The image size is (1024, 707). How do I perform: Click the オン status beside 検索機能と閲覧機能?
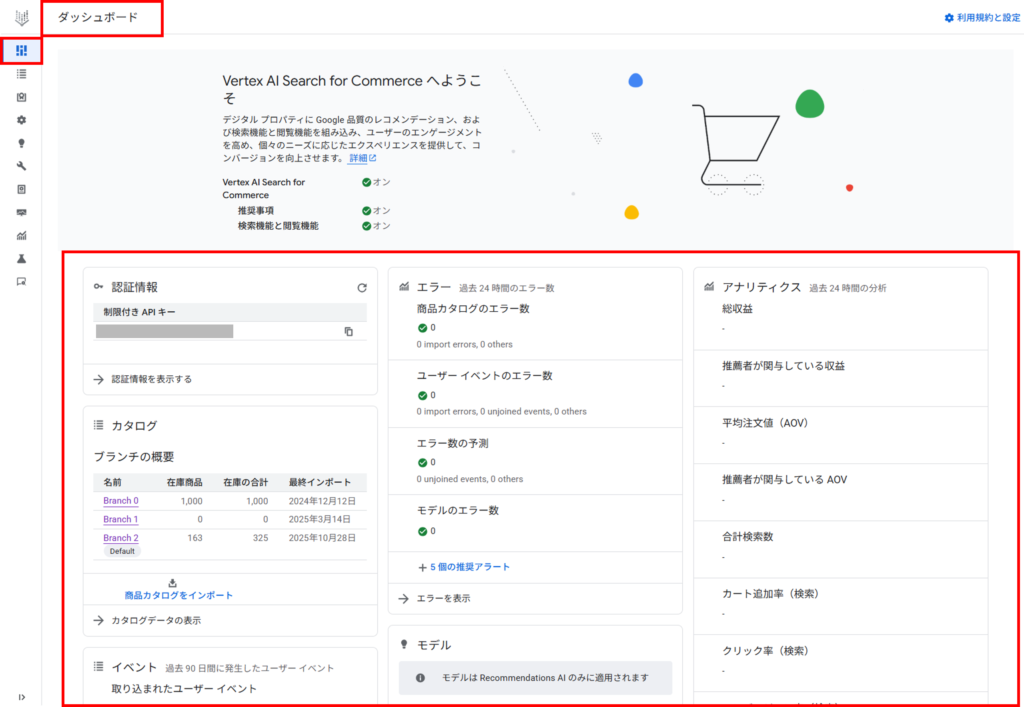(x=376, y=226)
